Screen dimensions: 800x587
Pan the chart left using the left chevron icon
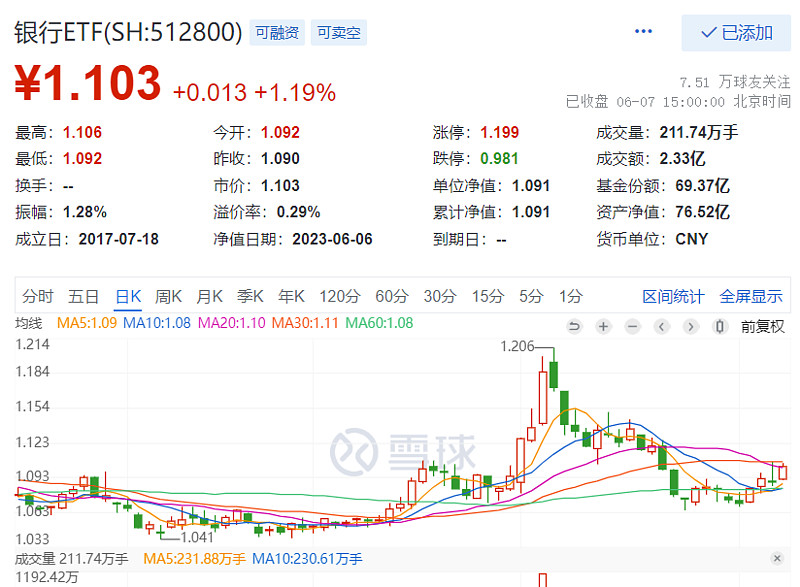(x=661, y=327)
